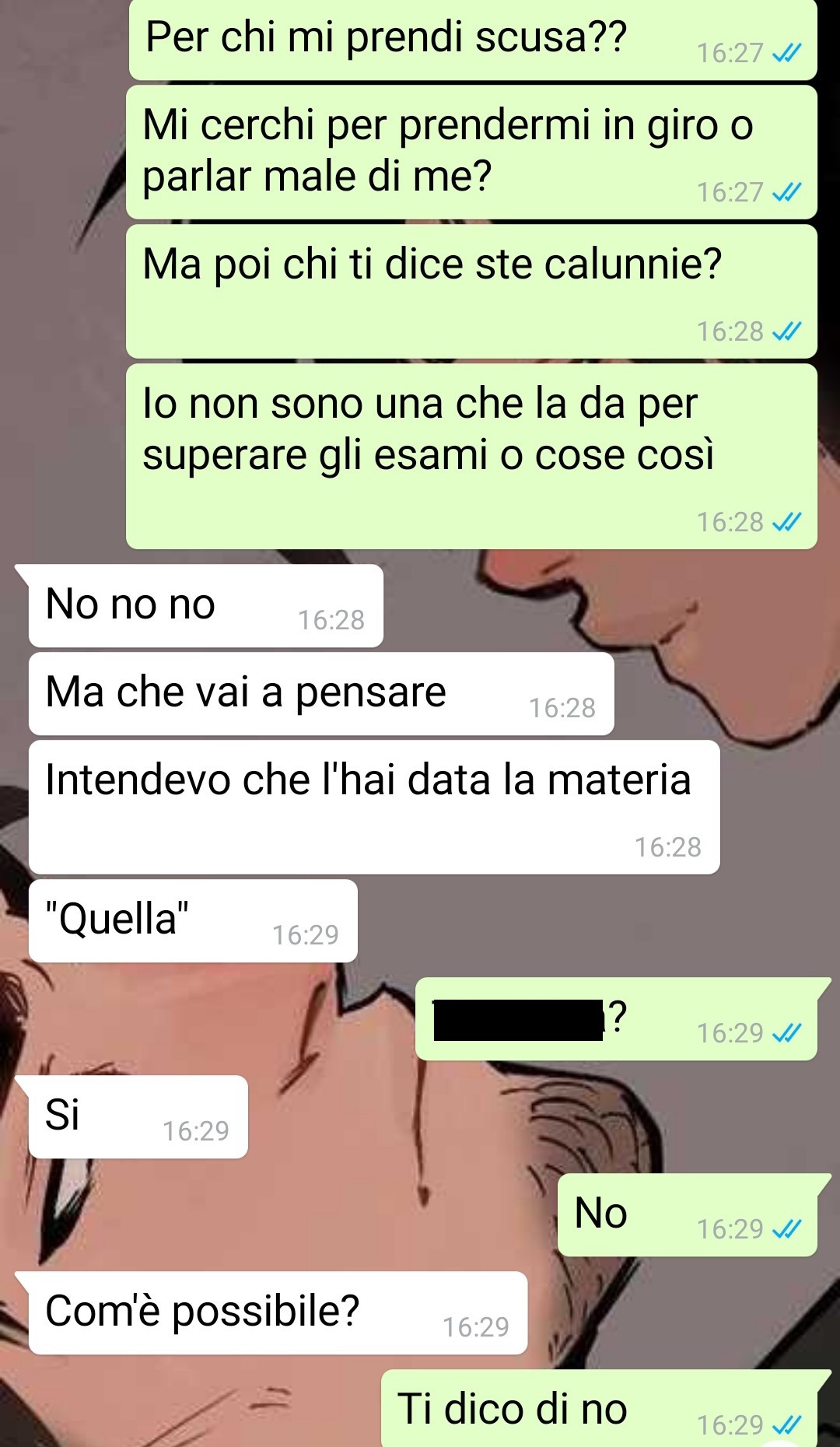Select the "No no no" received message
The width and height of the screenshot is (840, 1447).
pyautogui.click(x=206, y=605)
